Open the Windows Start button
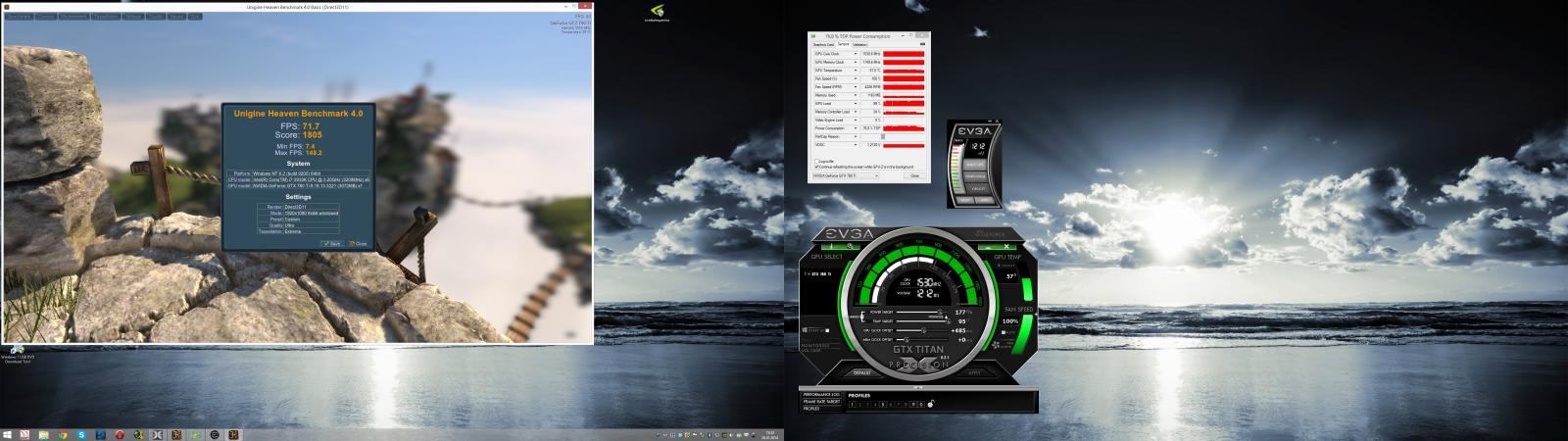Viewport: 1568px width, 441px height. 7,434
